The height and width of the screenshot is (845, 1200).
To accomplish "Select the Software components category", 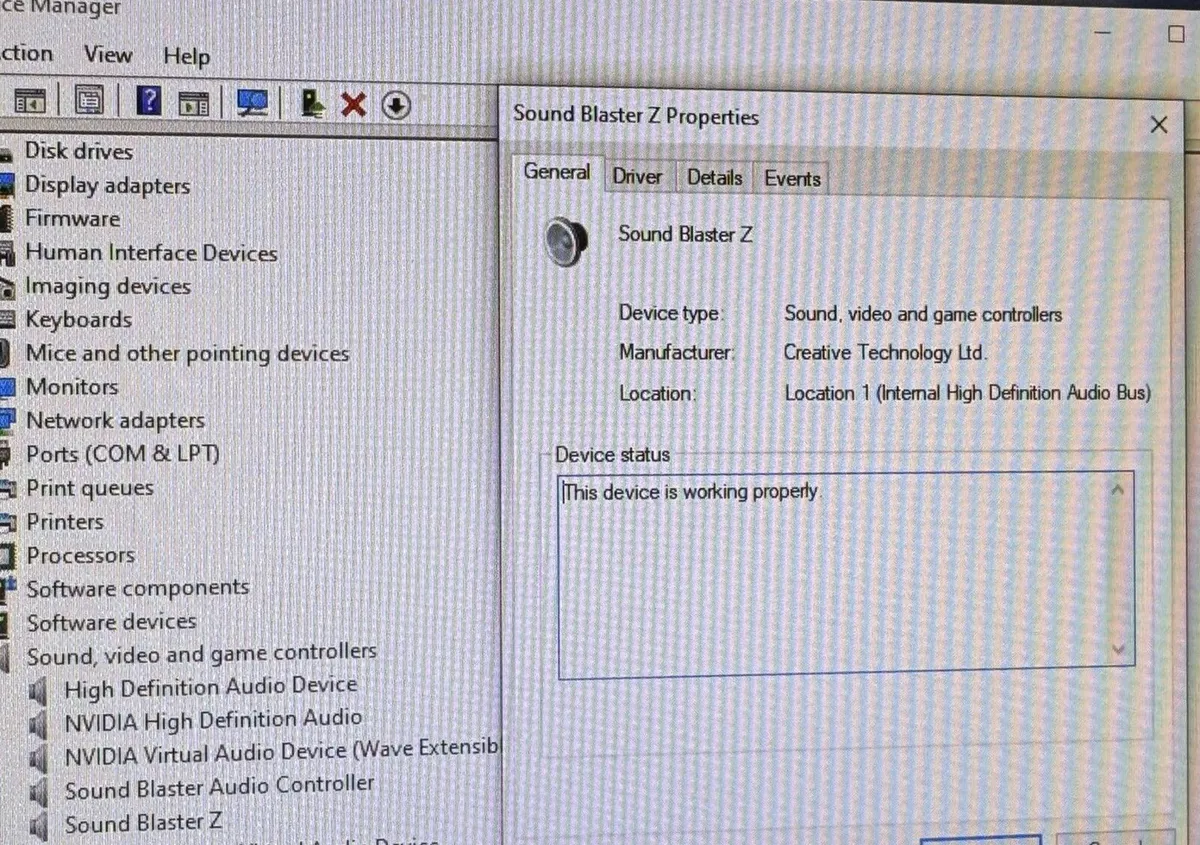I will 137,588.
